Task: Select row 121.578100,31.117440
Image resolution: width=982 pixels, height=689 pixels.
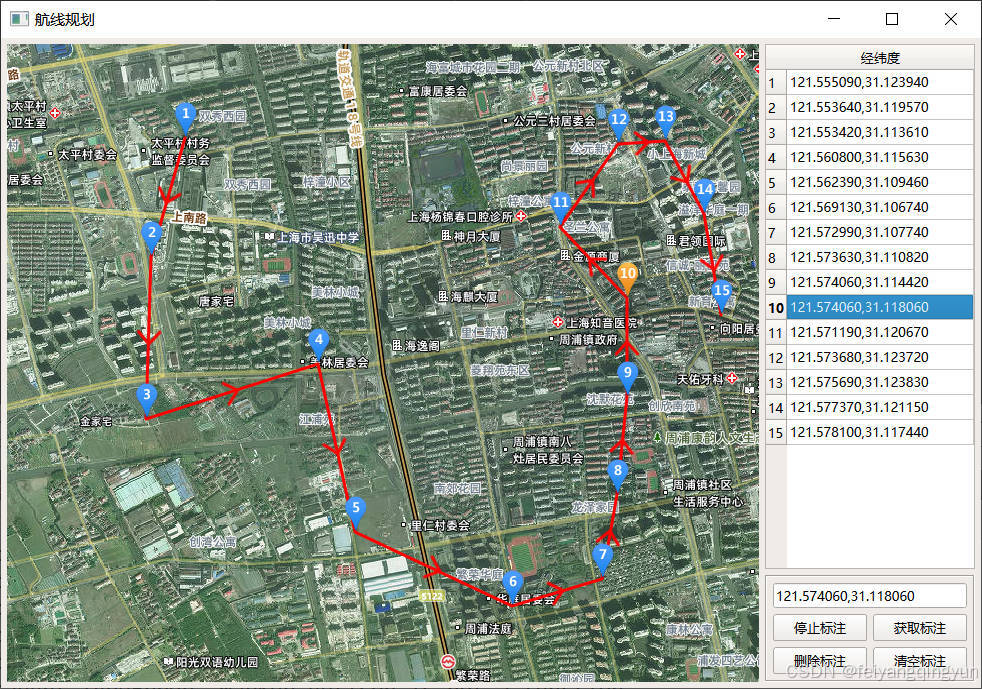Action: (x=880, y=432)
